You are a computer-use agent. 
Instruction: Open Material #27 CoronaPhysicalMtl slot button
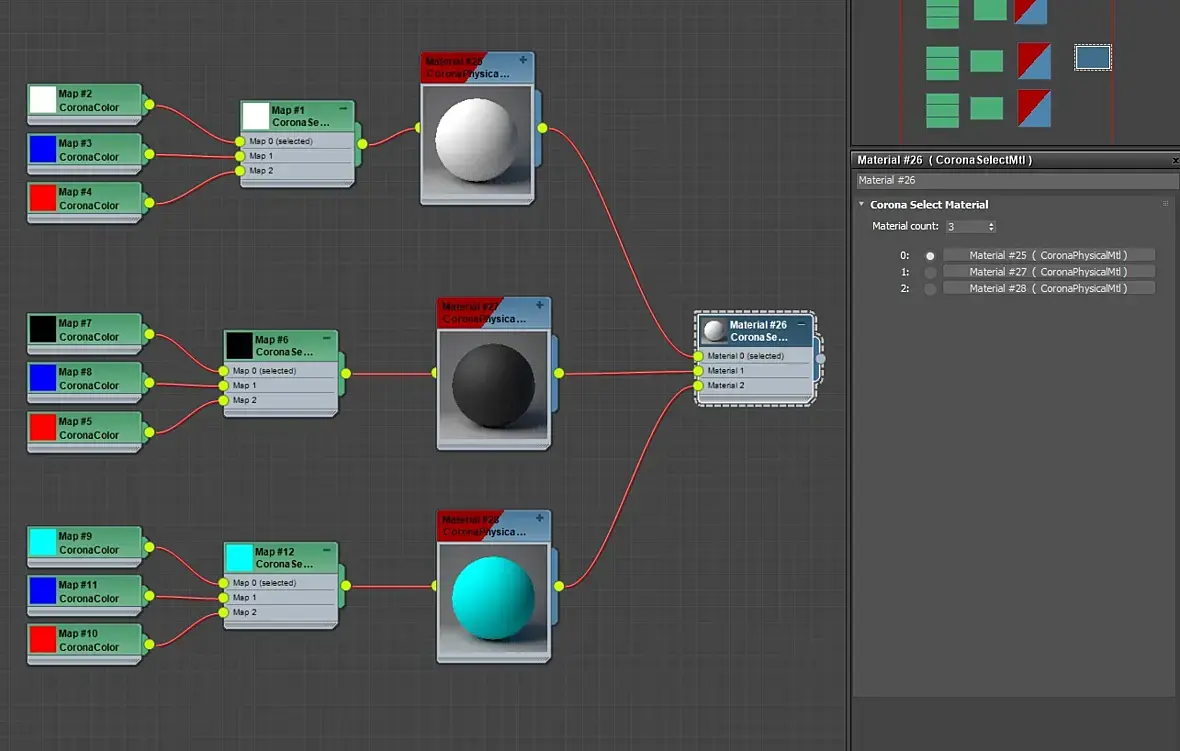pos(1048,272)
